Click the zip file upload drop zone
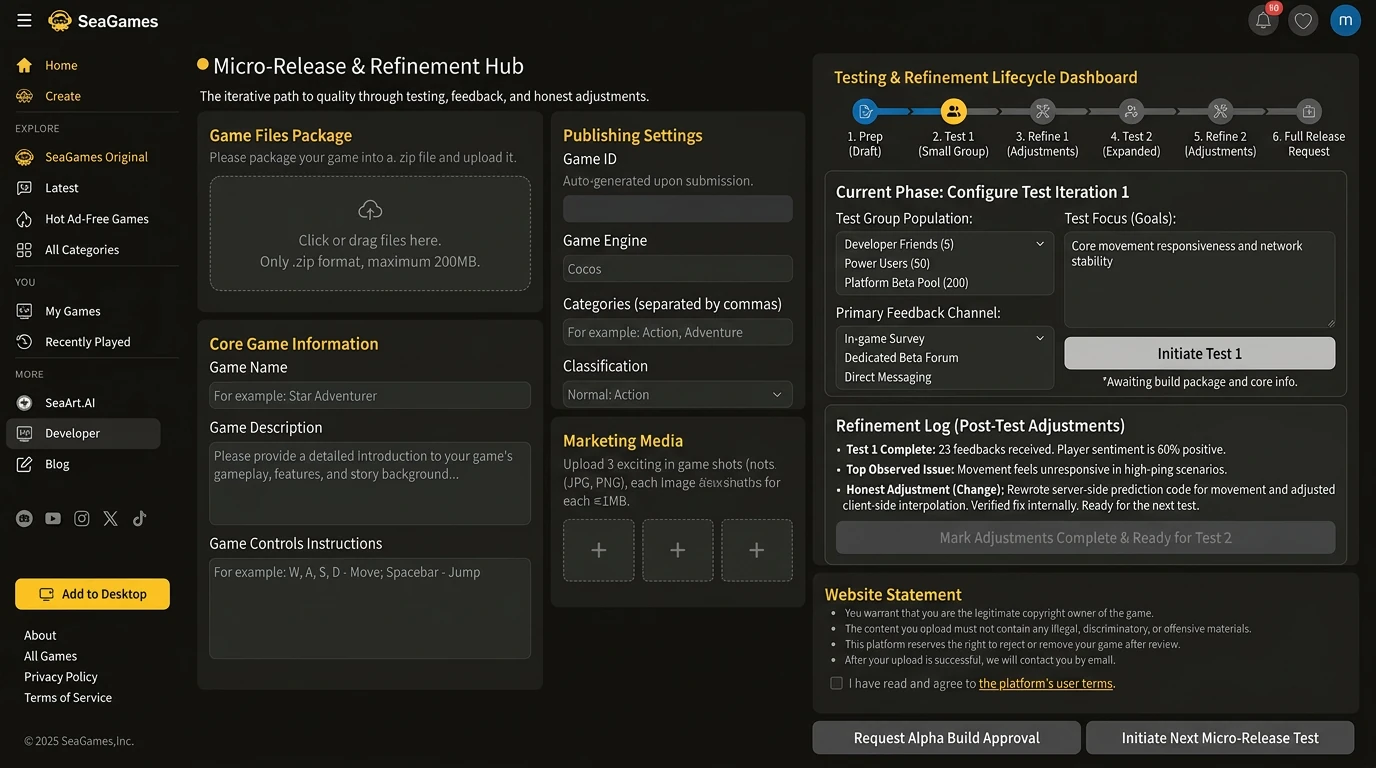1376x768 pixels. tap(369, 236)
